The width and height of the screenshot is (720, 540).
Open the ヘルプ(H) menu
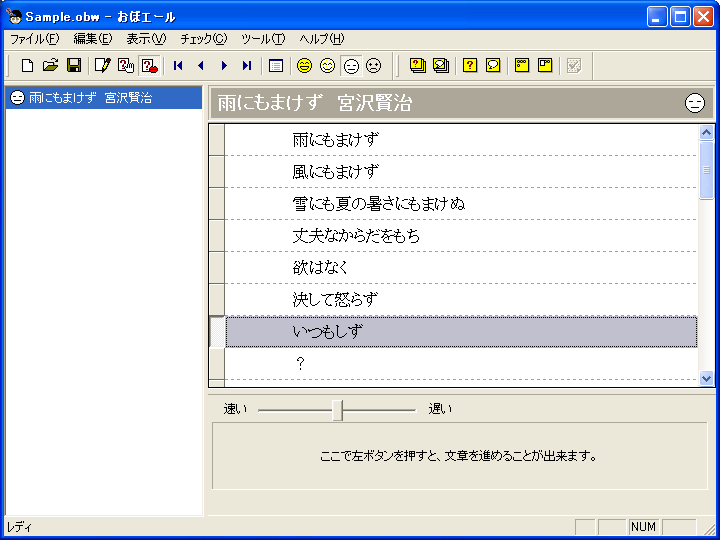point(321,39)
